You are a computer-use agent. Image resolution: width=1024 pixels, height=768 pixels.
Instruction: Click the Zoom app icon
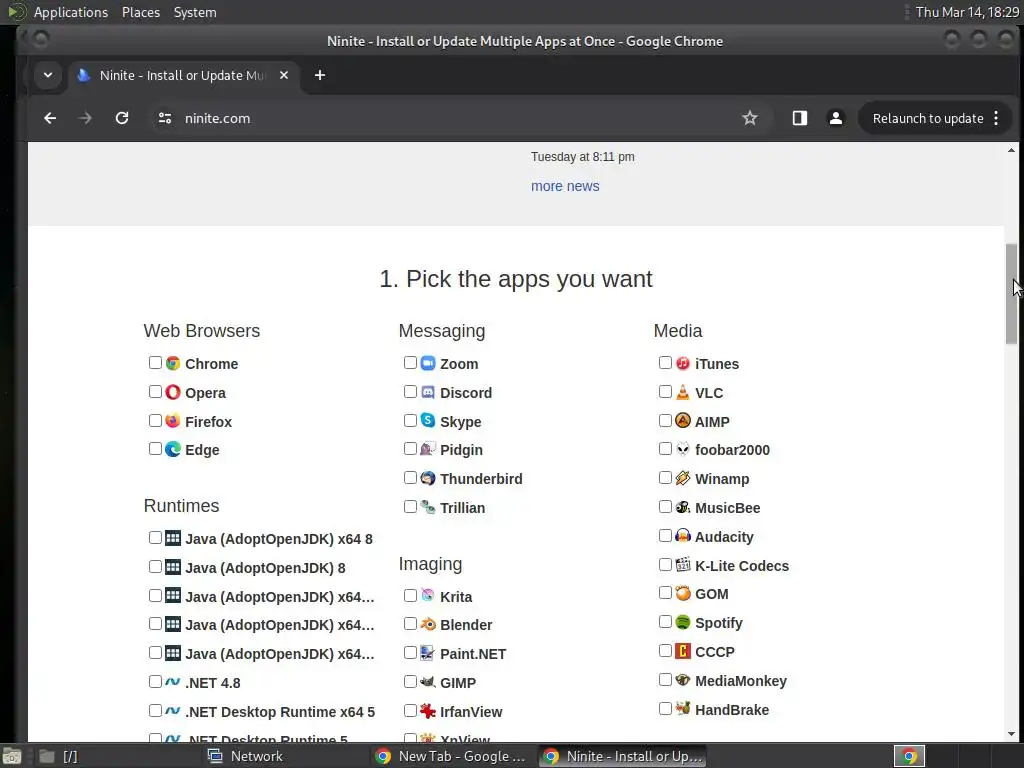[x=428, y=363]
